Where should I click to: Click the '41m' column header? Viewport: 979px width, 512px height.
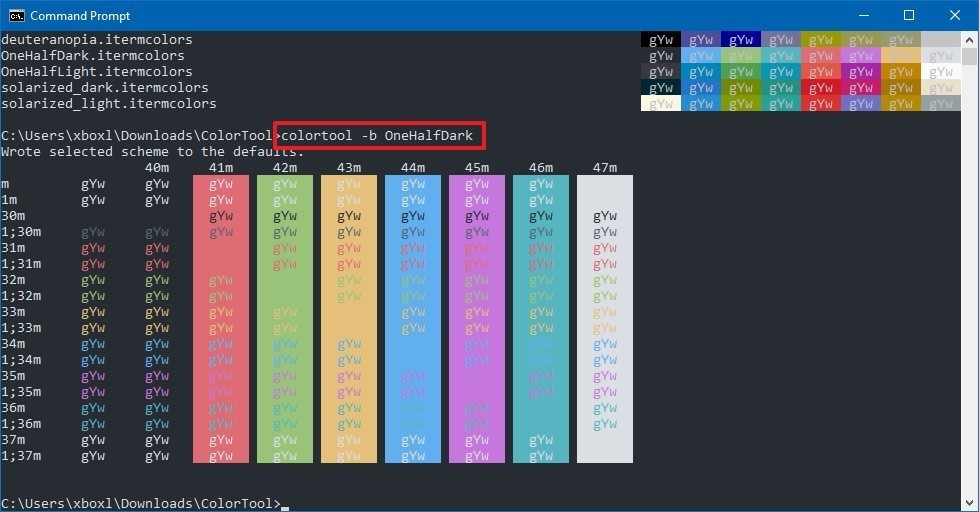[x=221, y=167]
